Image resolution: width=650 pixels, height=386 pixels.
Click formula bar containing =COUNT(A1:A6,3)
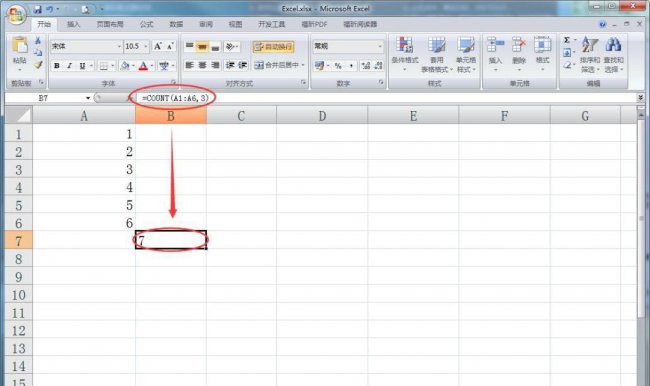pyautogui.click(x=386, y=98)
